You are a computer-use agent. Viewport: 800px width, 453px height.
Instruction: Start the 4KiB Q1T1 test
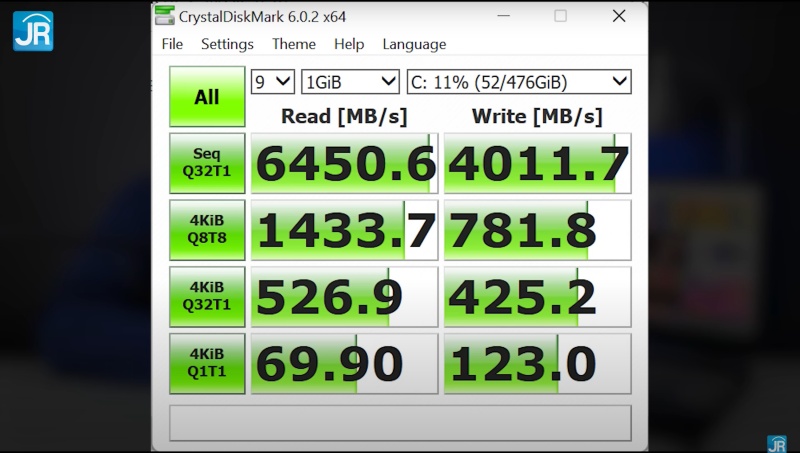click(x=207, y=364)
